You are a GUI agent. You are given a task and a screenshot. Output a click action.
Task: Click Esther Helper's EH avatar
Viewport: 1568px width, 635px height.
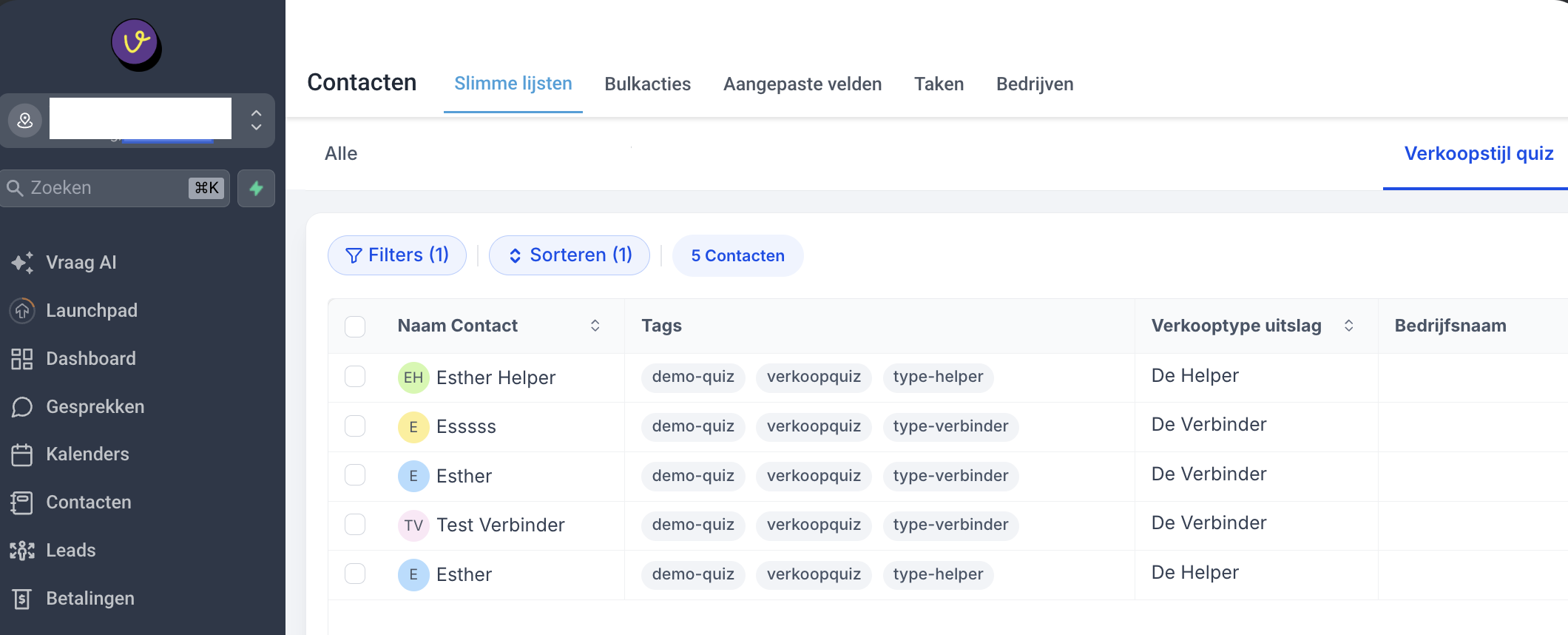[413, 377]
